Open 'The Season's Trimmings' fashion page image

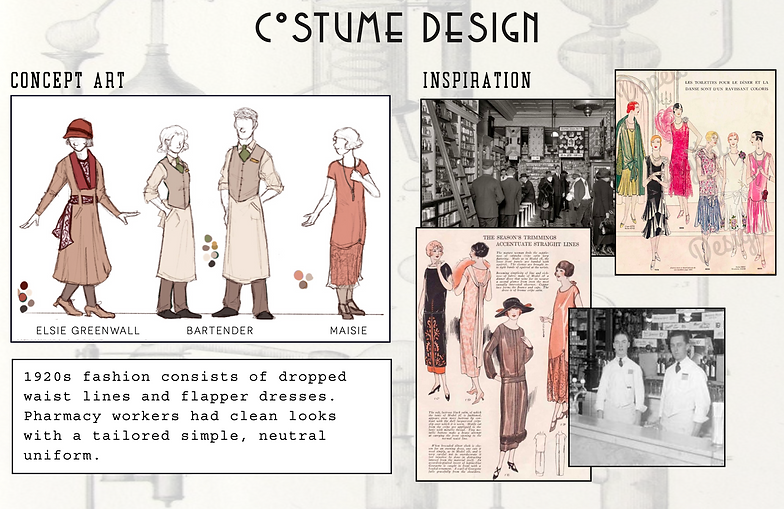504,354
